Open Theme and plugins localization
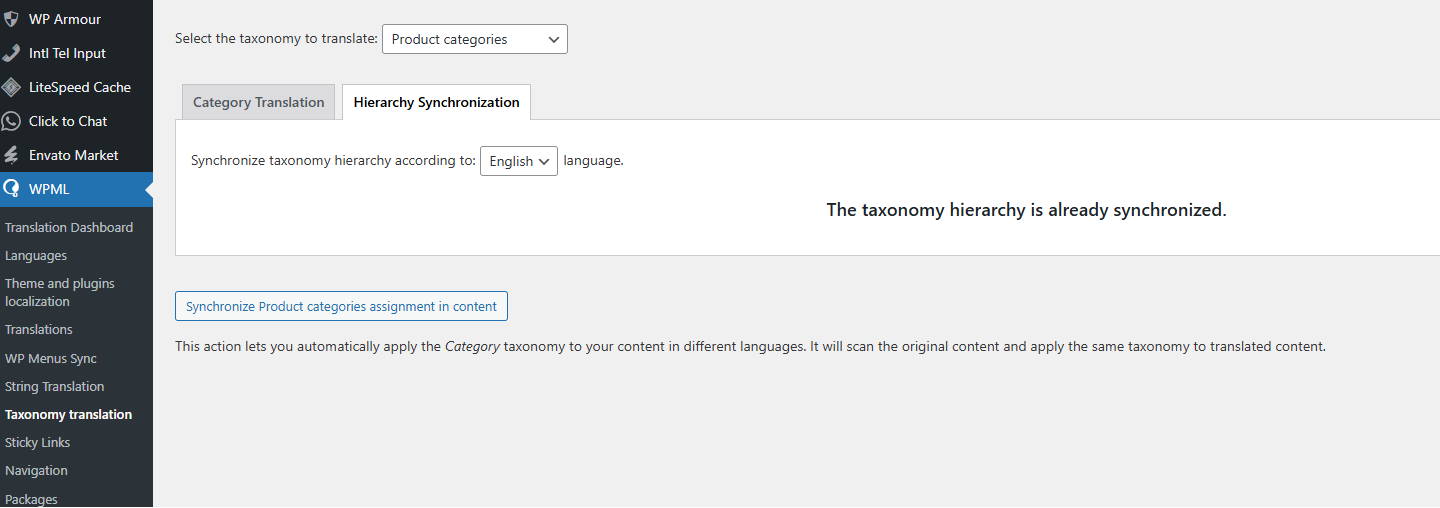This screenshot has width=1440, height=508. coord(60,292)
